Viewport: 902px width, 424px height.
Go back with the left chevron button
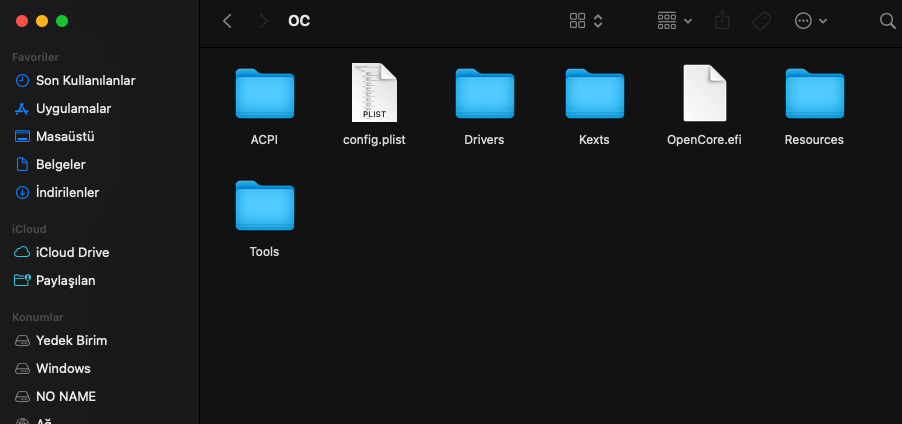pyautogui.click(x=227, y=21)
